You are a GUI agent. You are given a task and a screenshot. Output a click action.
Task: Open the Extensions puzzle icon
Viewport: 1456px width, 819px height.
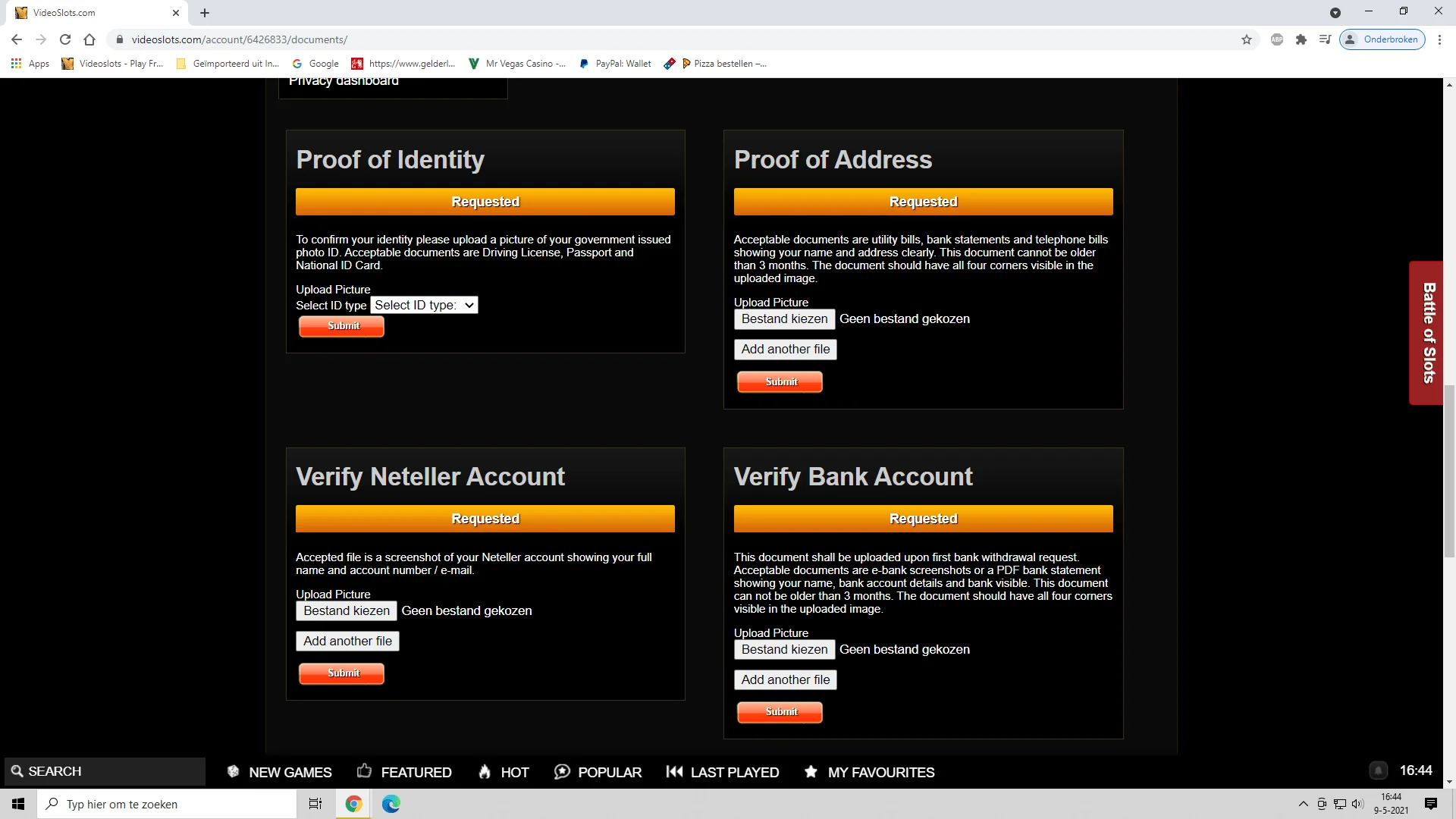pos(1301,39)
